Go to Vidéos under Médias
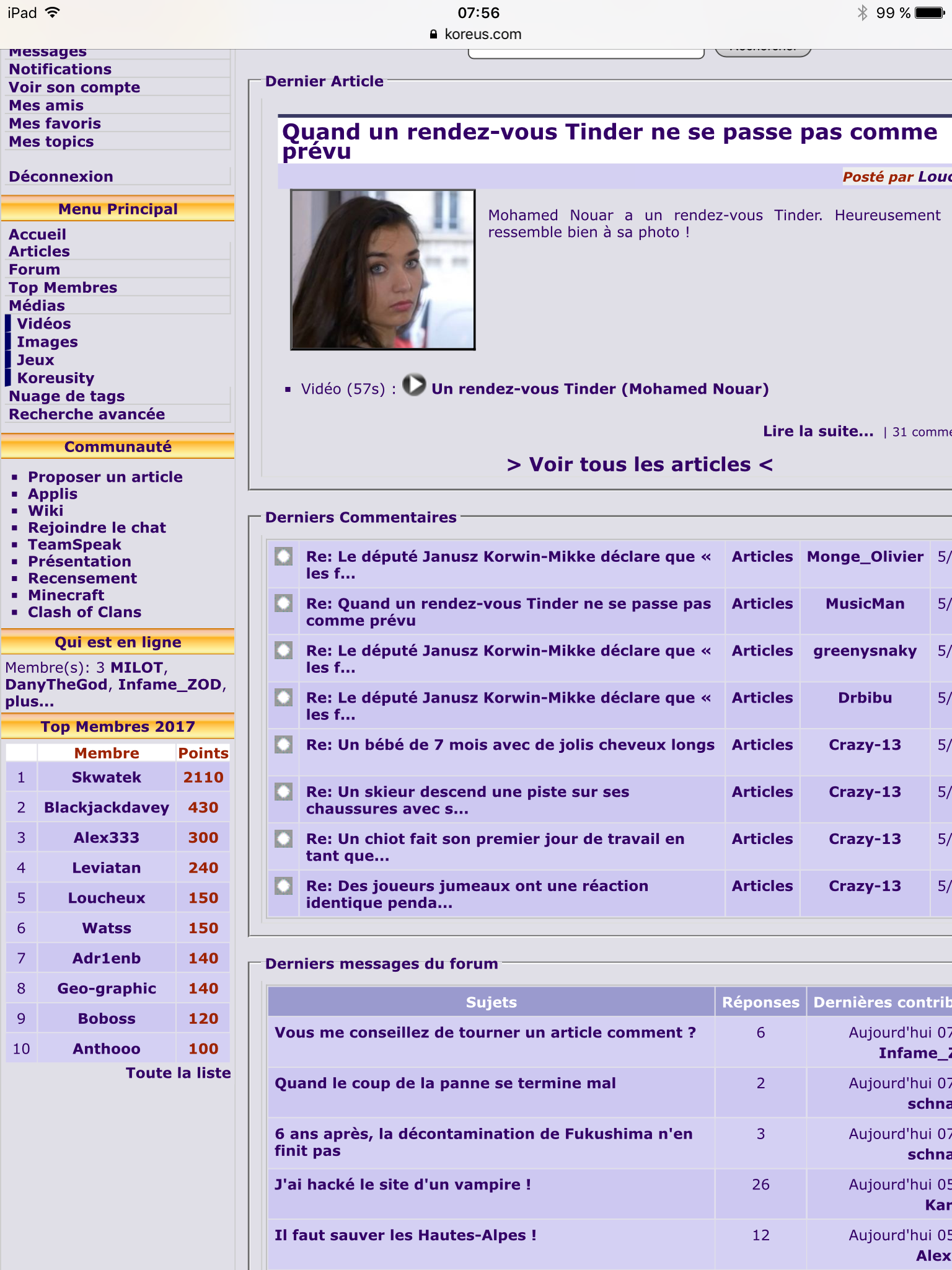The width and height of the screenshot is (952, 1270). click(44, 324)
